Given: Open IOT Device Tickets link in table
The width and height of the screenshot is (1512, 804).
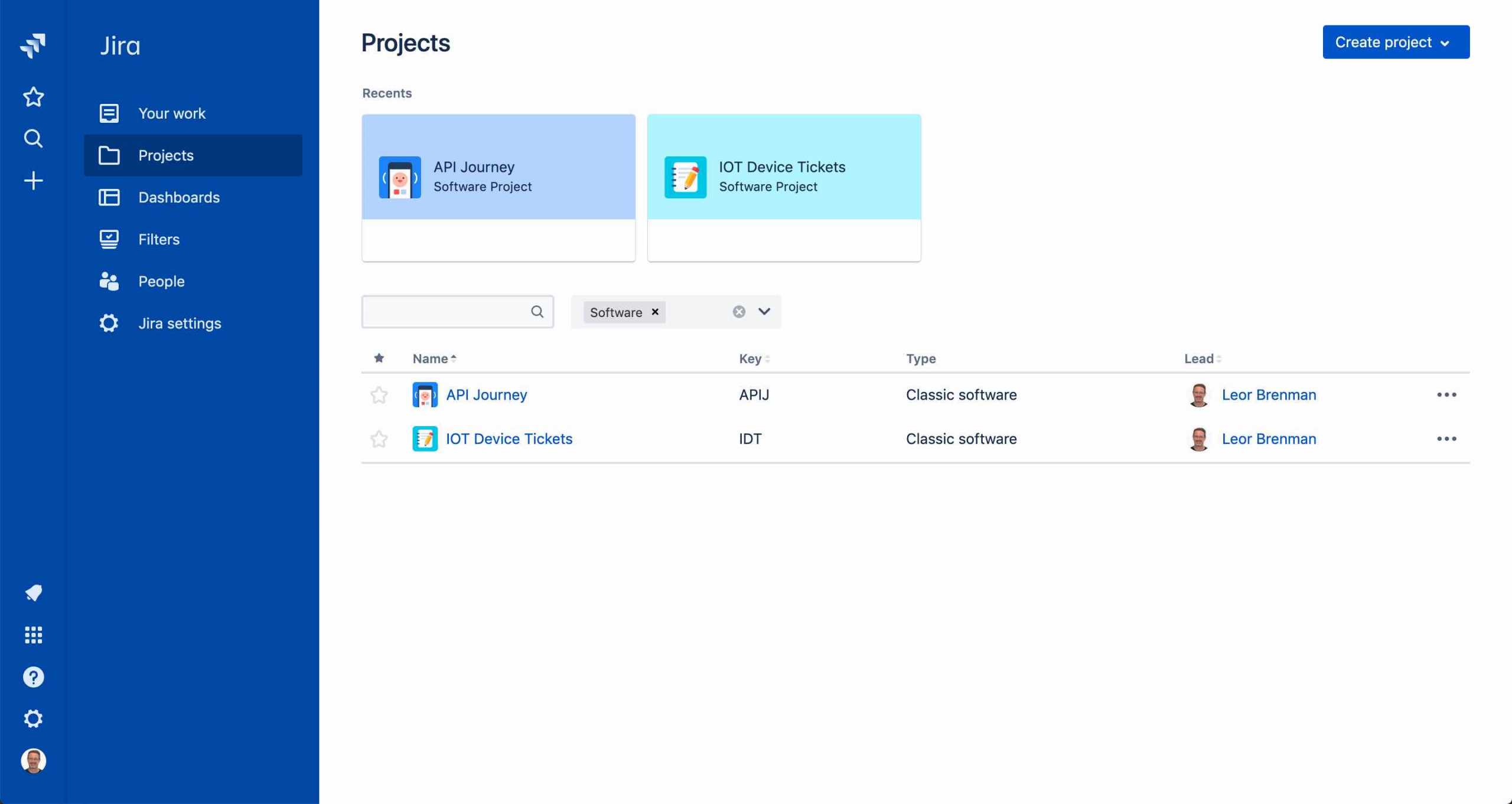Looking at the screenshot, I should click(509, 439).
